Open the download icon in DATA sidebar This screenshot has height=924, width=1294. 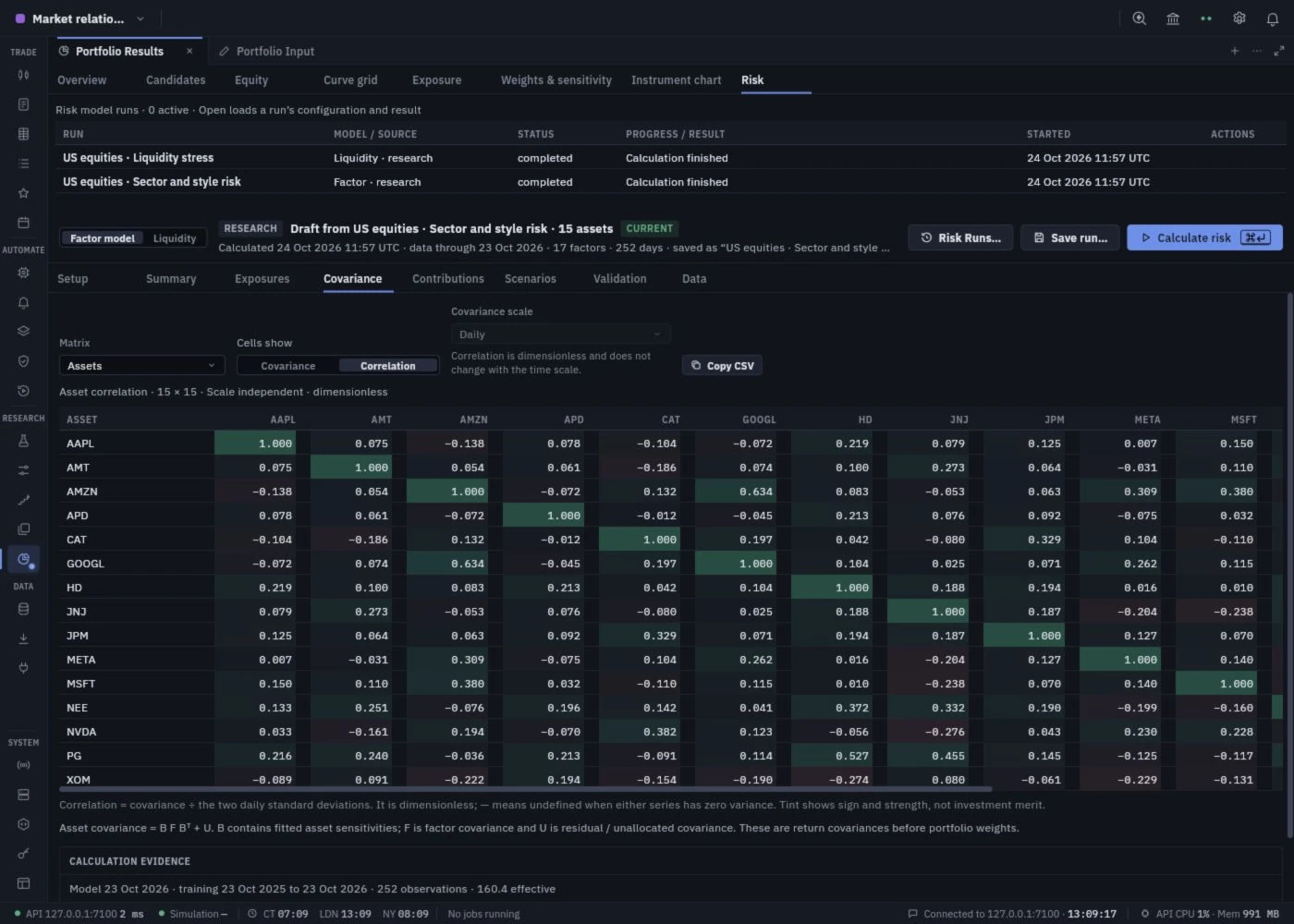point(23,638)
